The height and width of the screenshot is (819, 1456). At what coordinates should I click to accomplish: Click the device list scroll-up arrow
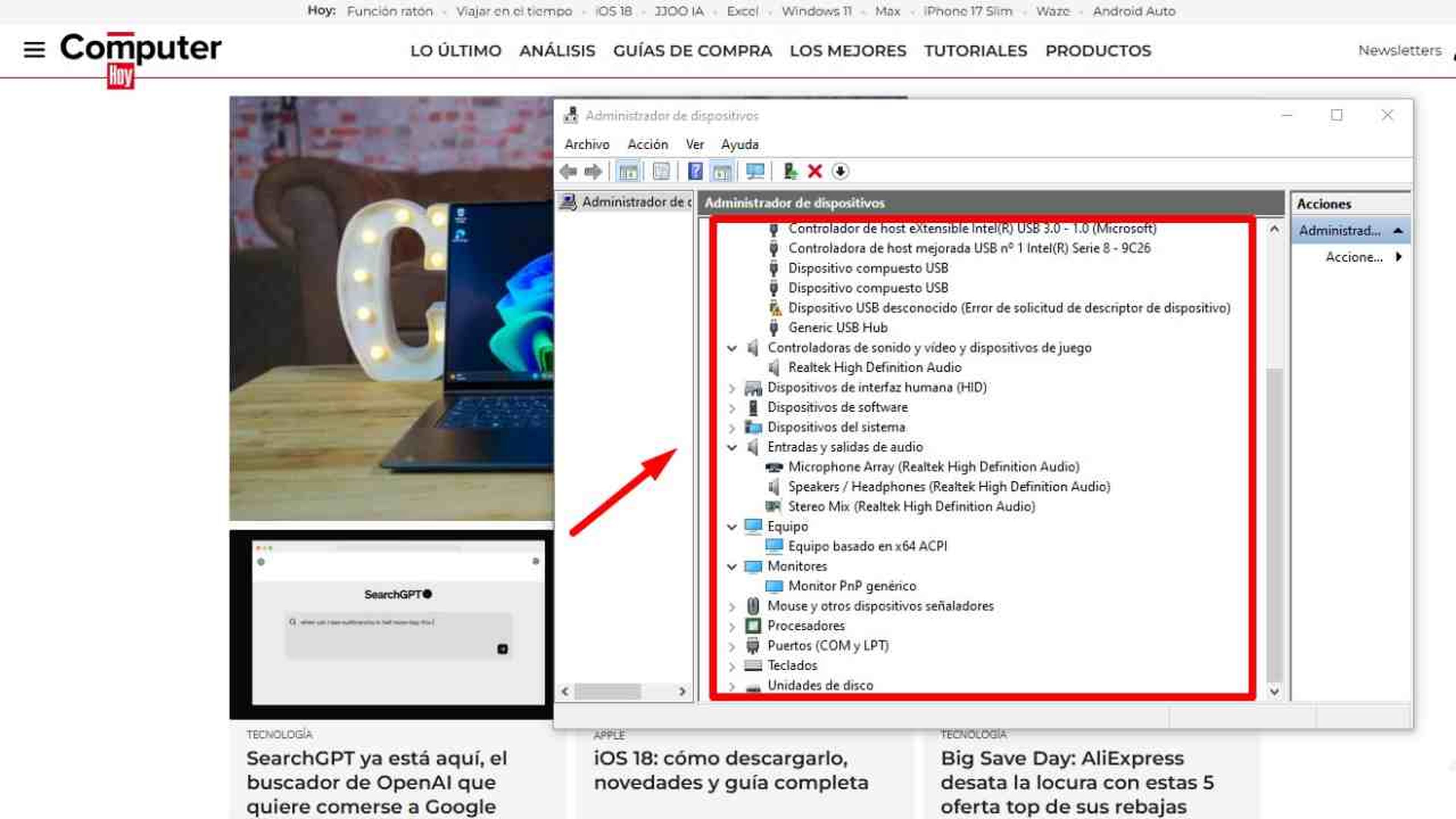(x=1274, y=229)
